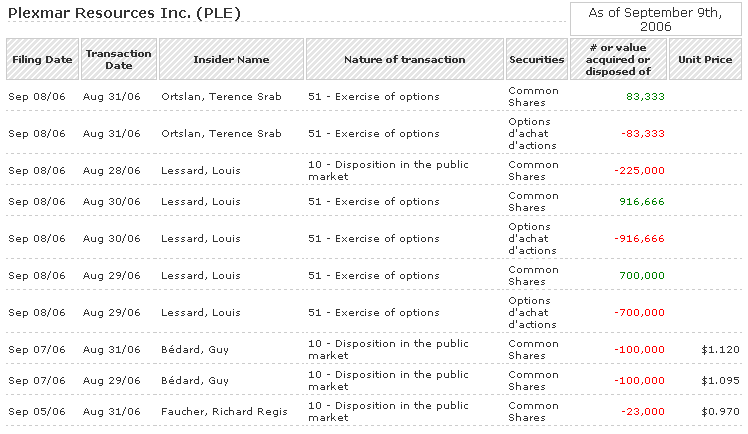Sort by the Transaction Date header
The image size is (748, 434).
[118, 60]
